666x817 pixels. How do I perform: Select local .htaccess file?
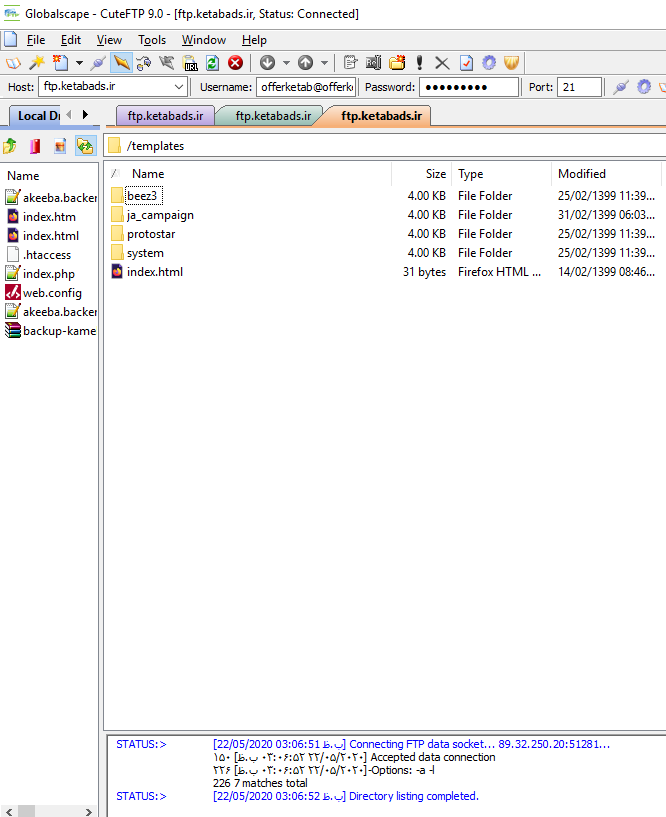tap(46, 255)
